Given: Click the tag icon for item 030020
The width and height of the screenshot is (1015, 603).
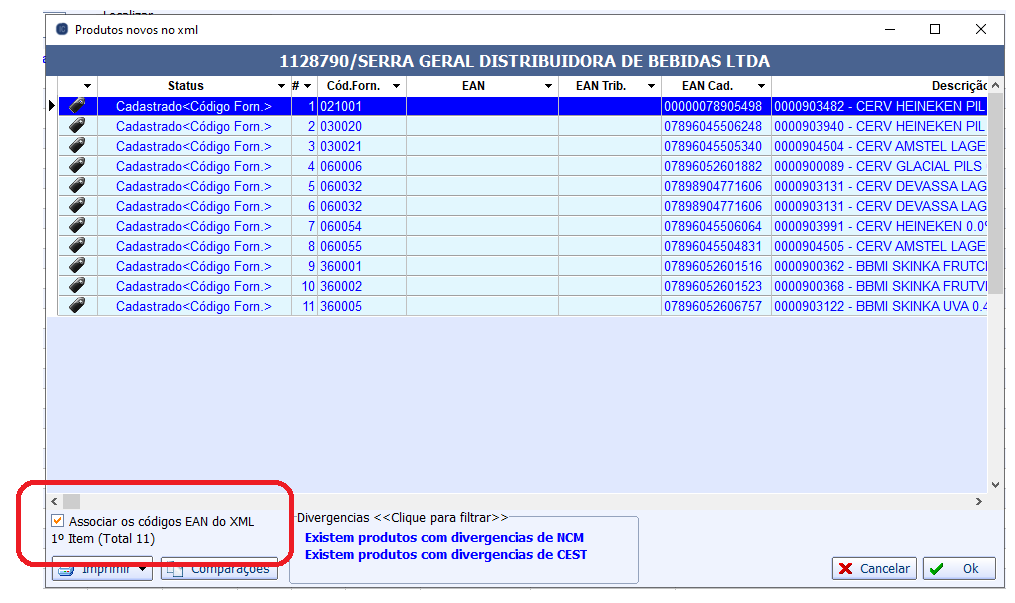Looking at the screenshot, I should [77, 126].
